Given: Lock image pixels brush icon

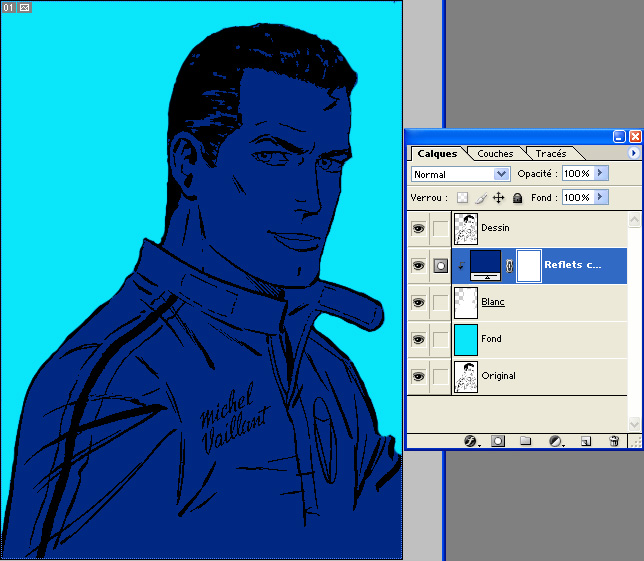Looking at the screenshot, I should [481, 198].
